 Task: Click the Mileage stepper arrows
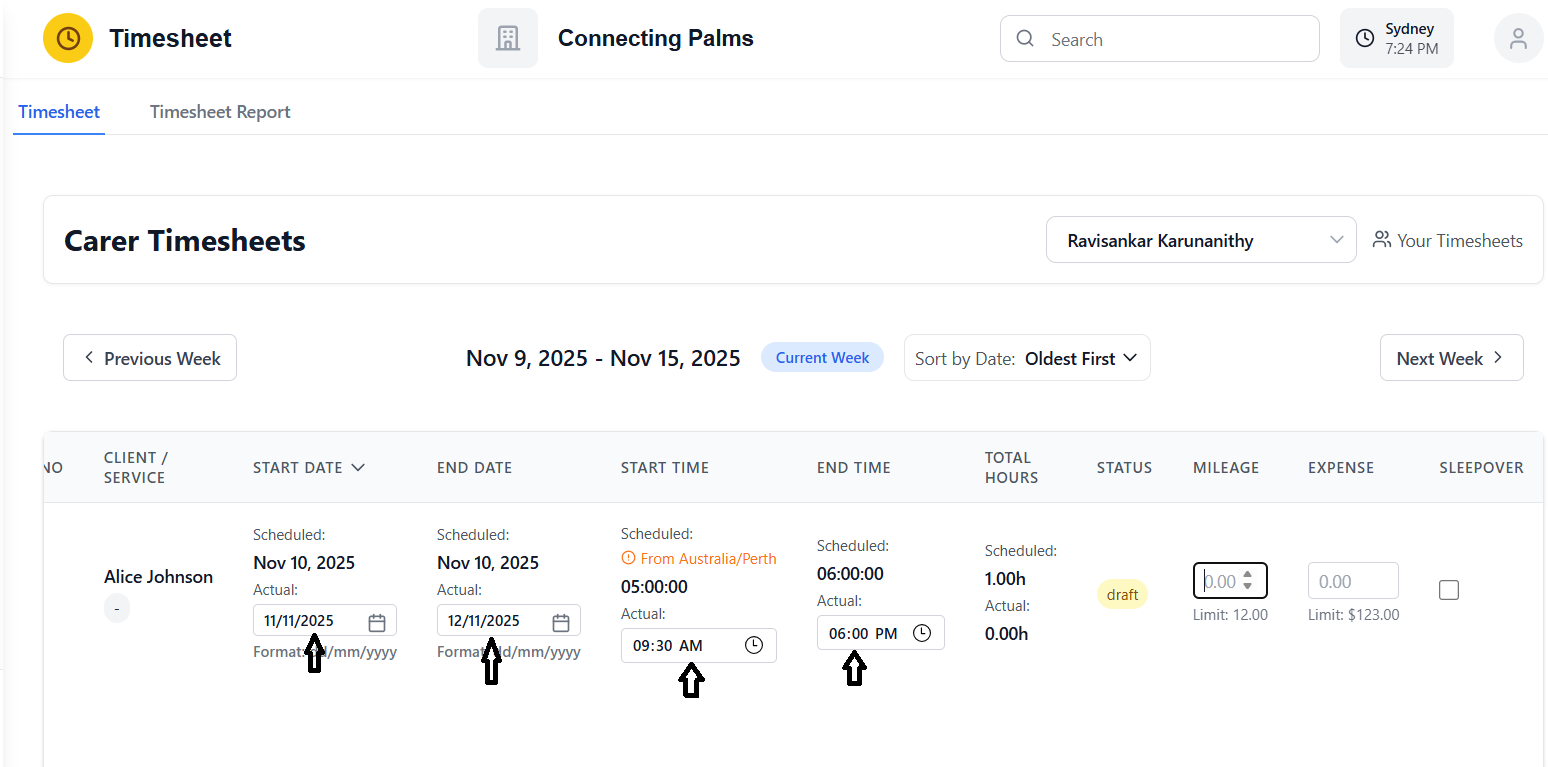[x=1247, y=581]
